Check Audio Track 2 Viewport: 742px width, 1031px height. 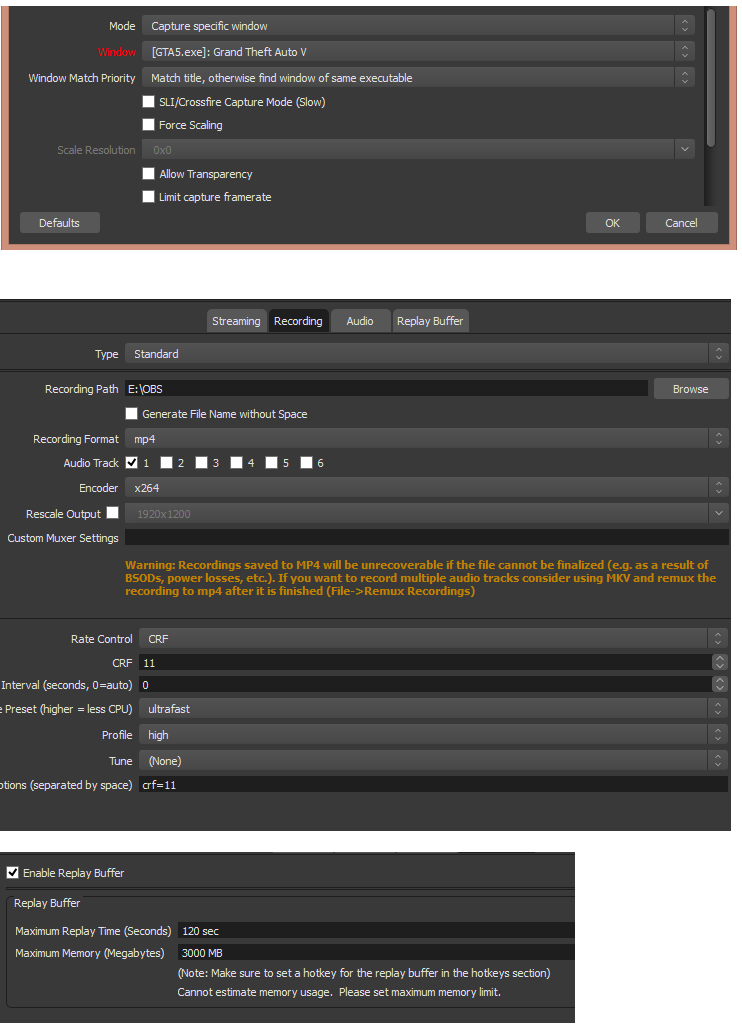tap(166, 463)
